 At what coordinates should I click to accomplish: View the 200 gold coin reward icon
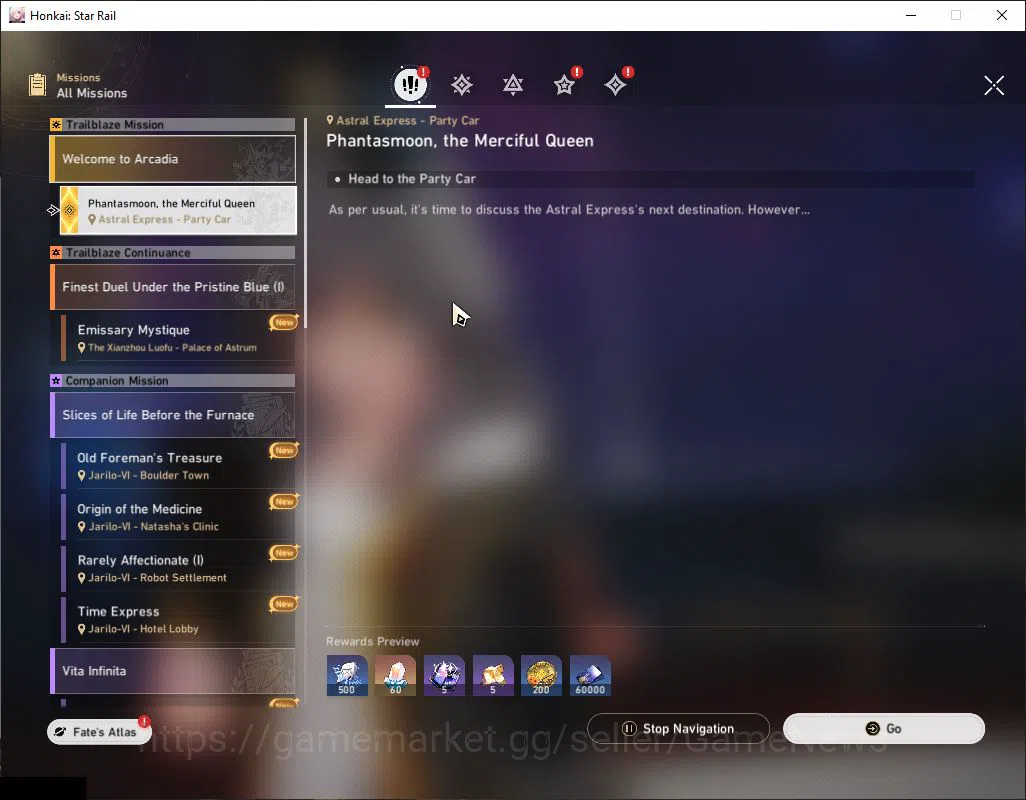(541, 675)
